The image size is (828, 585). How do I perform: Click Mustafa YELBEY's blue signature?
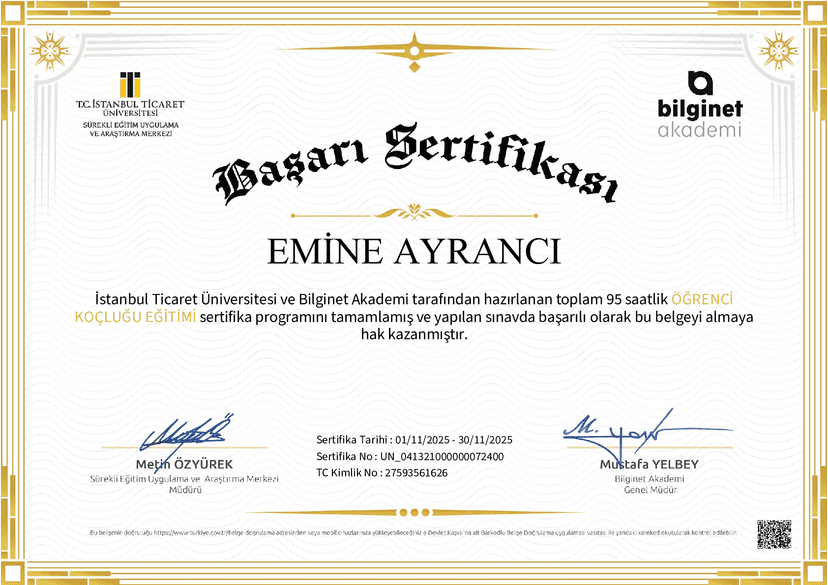click(x=618, y=428)
